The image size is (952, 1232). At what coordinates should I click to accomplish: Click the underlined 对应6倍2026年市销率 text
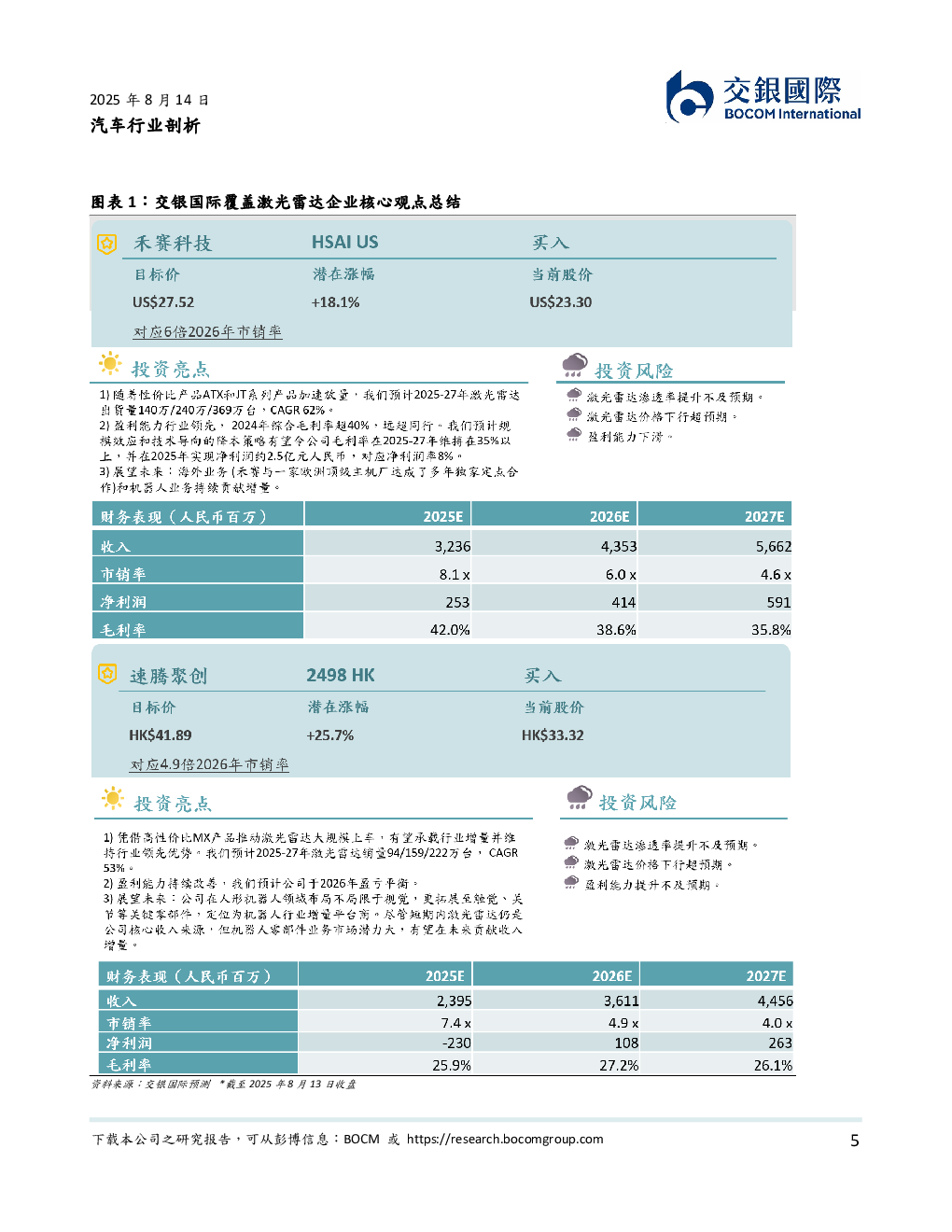tap(207, 332)
